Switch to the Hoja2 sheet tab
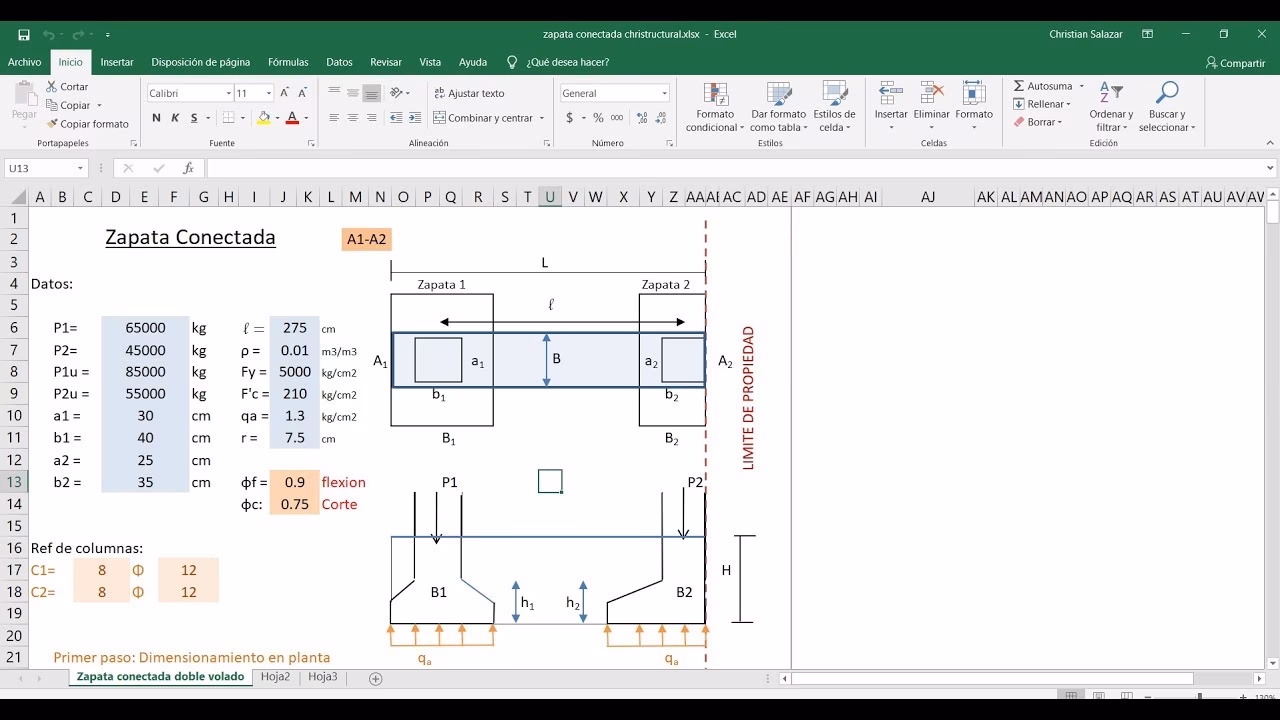This screenshot has width=1280, height=720. tap(275, 677)
